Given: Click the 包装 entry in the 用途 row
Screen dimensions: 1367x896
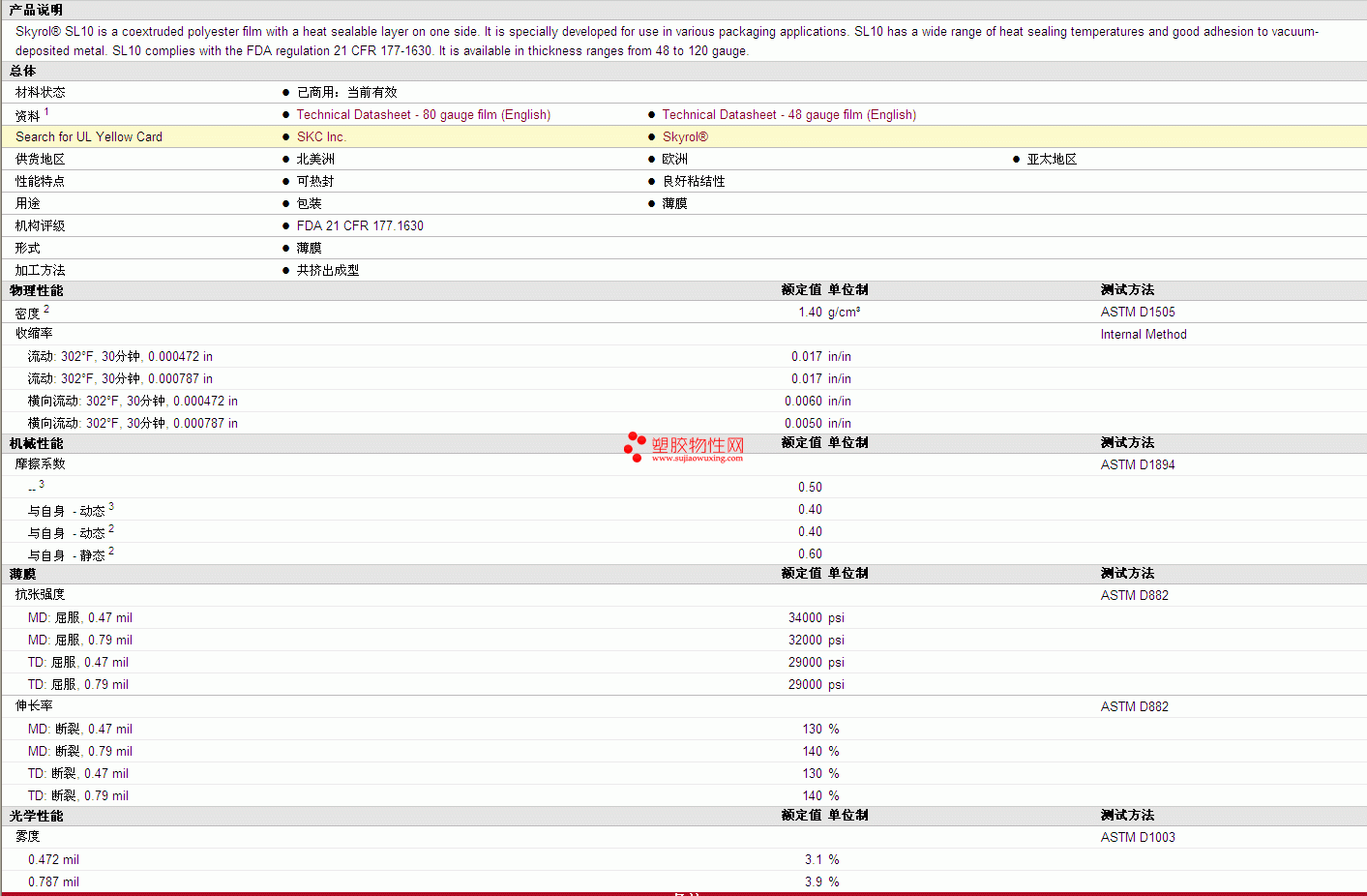Looking at the screenshot, I should pyautogui.click(x=310, y=203).
